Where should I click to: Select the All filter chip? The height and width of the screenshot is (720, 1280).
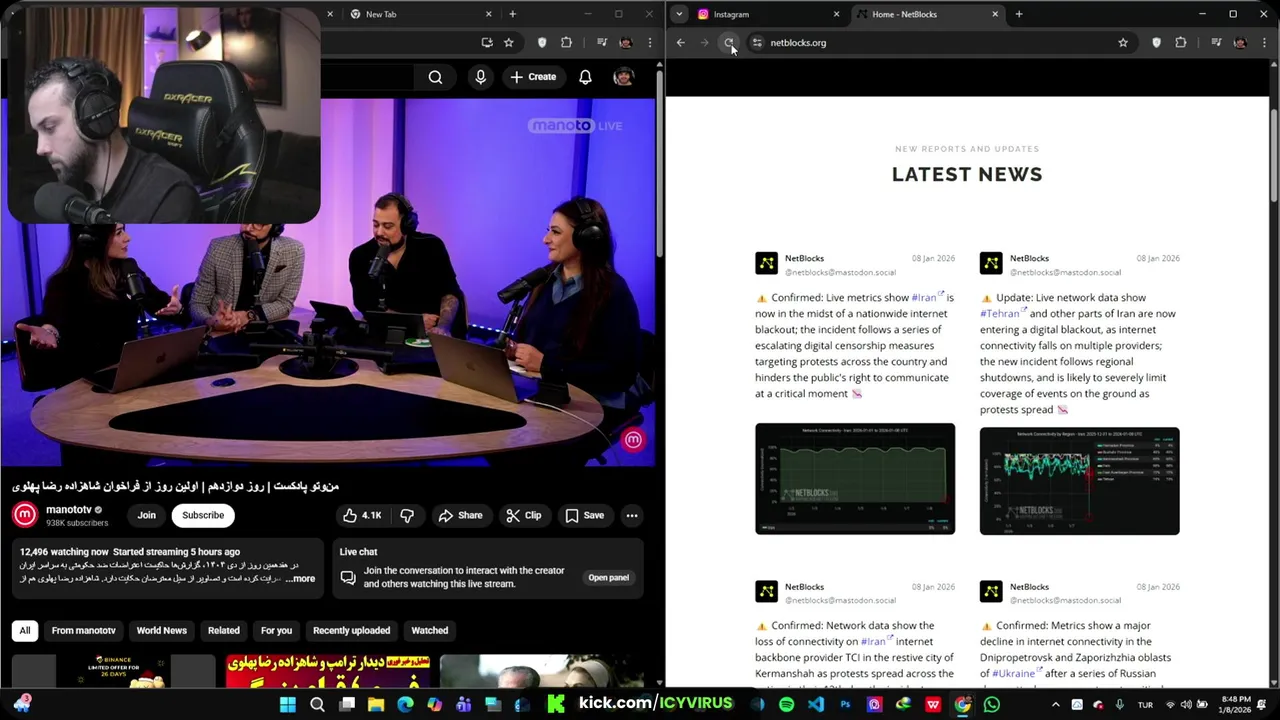(25, 630)
